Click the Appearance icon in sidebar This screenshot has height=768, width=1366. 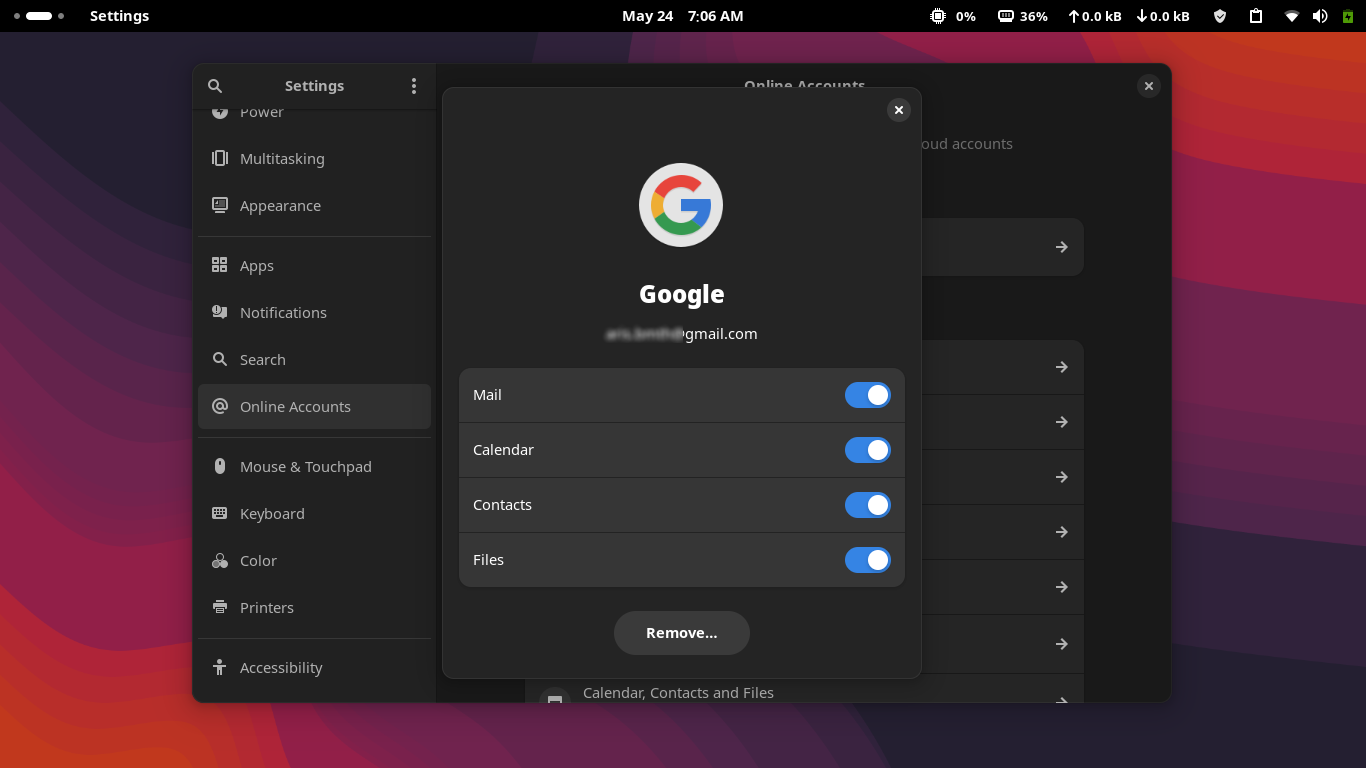(220, 205)
